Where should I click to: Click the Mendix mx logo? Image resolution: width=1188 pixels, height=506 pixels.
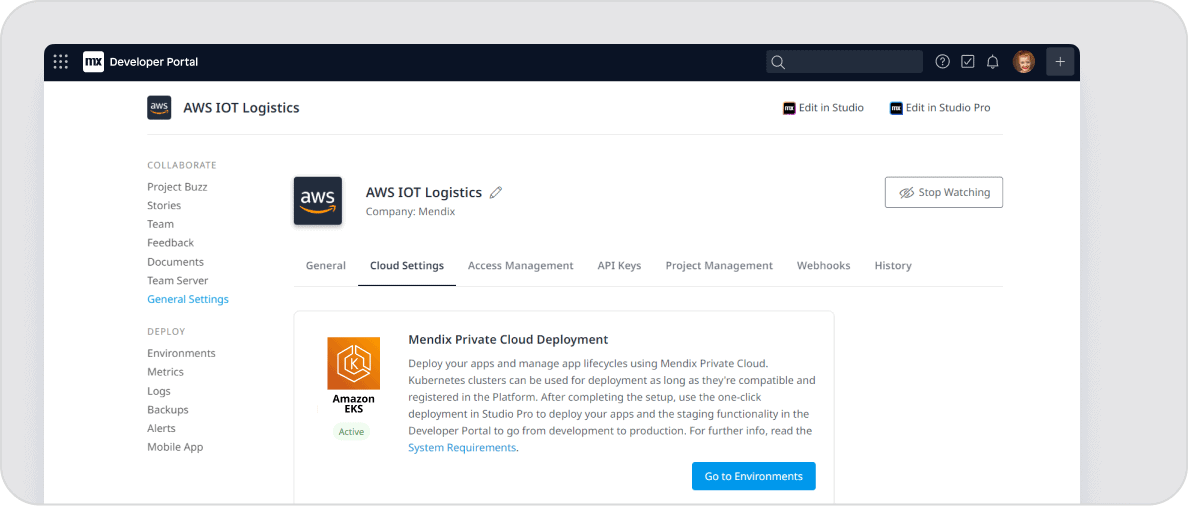(x=93, y=62)
